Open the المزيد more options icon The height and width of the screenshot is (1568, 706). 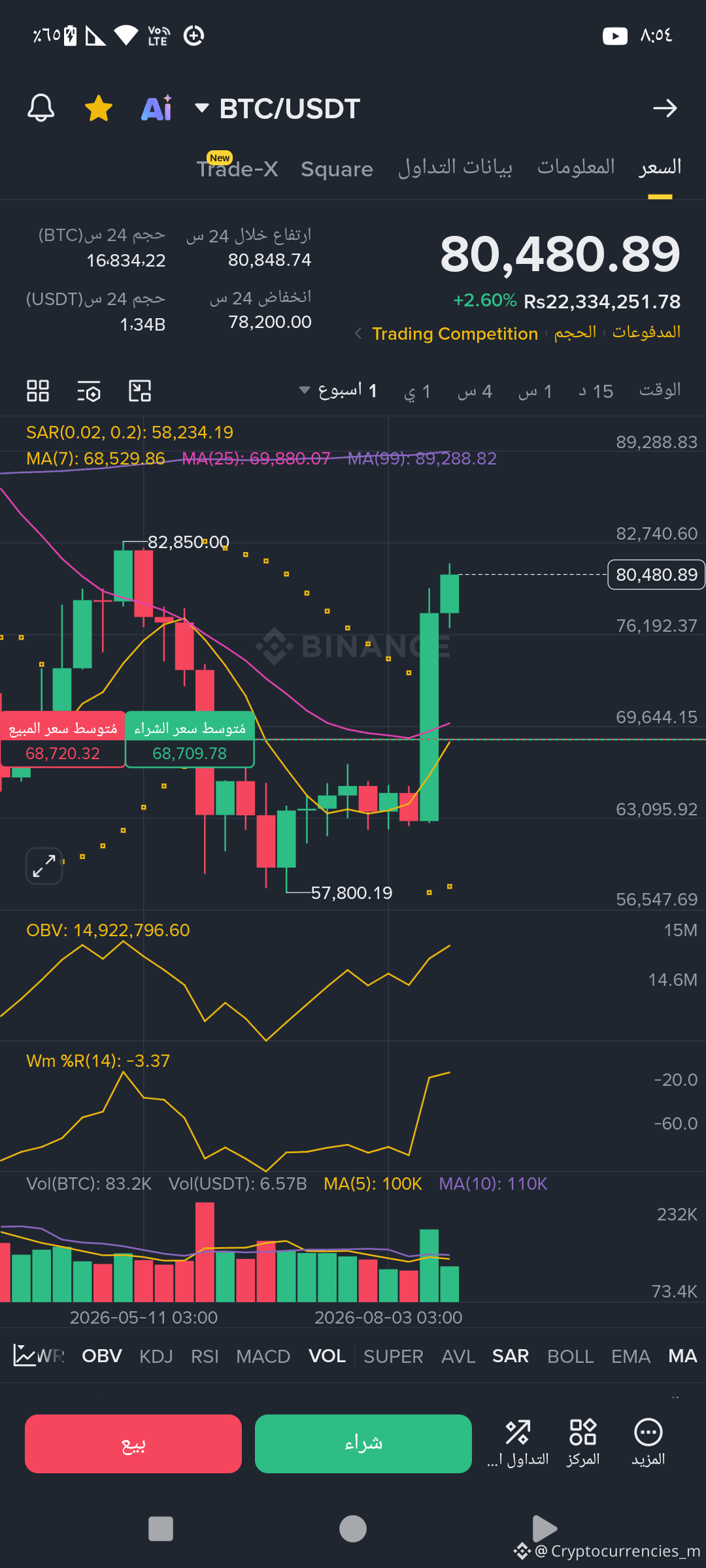coord(648,1443)
